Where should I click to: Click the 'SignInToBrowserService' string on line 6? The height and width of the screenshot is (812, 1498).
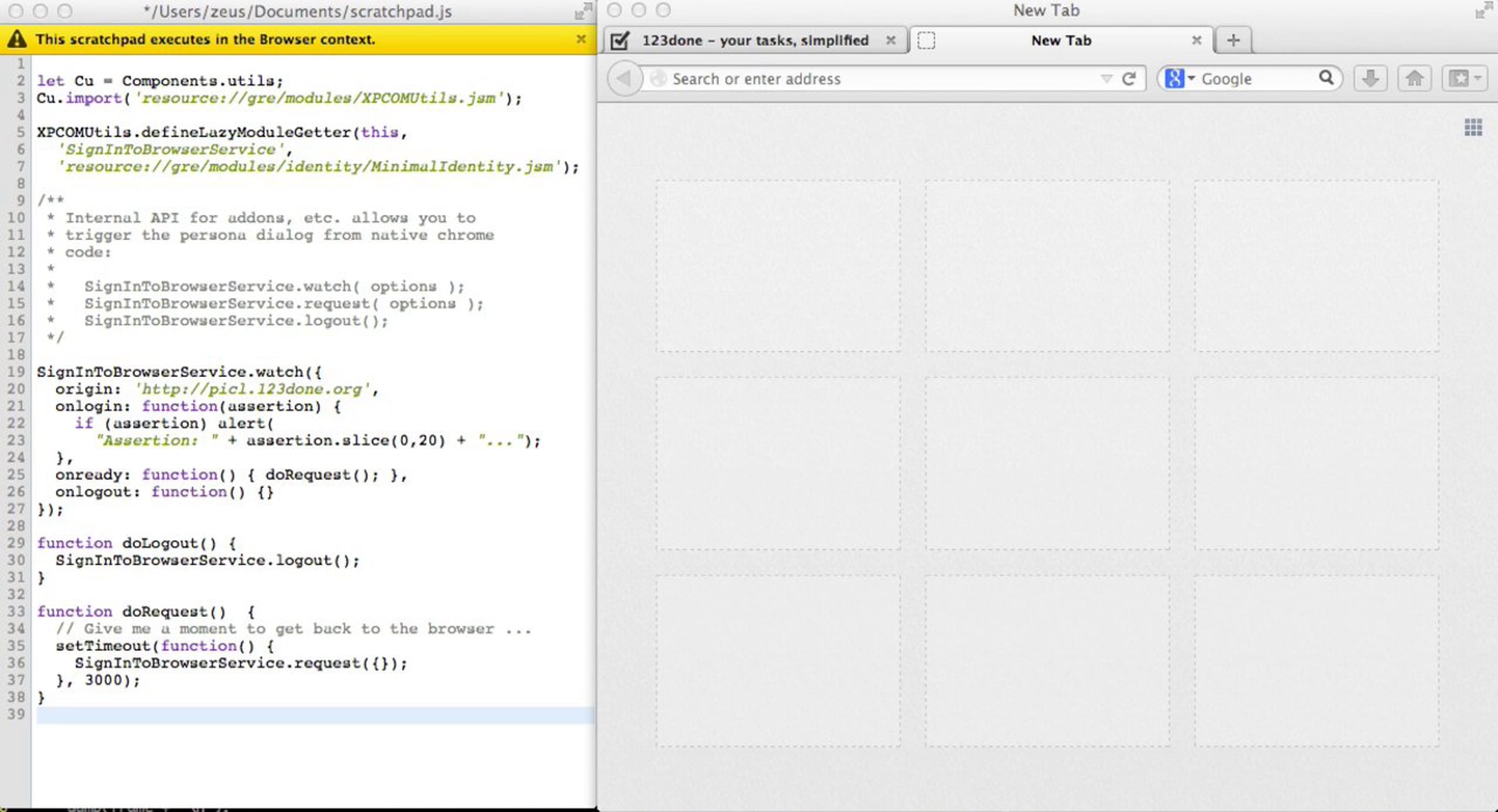[172, 150]
